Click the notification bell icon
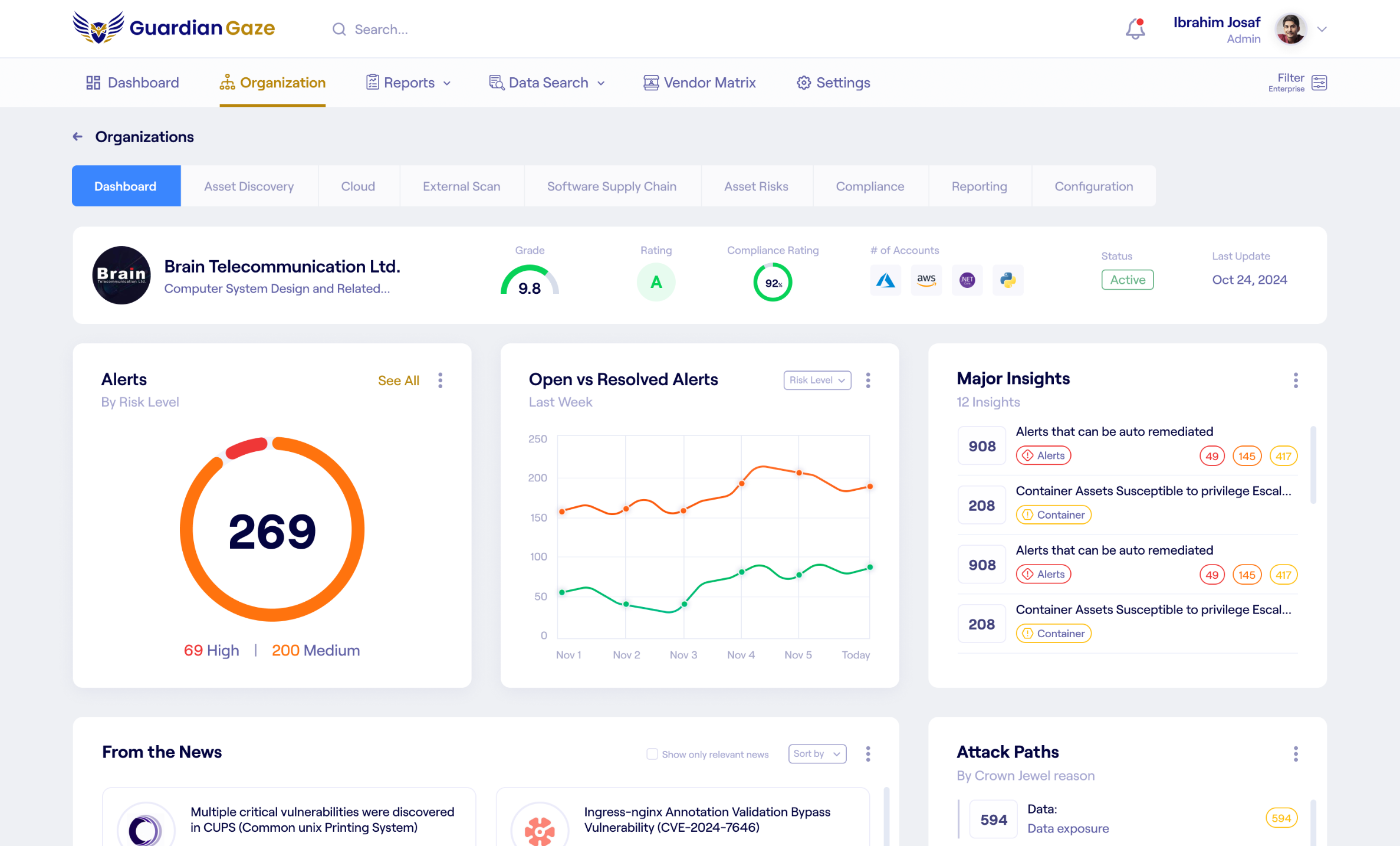1400x846 pixels. (1135, 29)
